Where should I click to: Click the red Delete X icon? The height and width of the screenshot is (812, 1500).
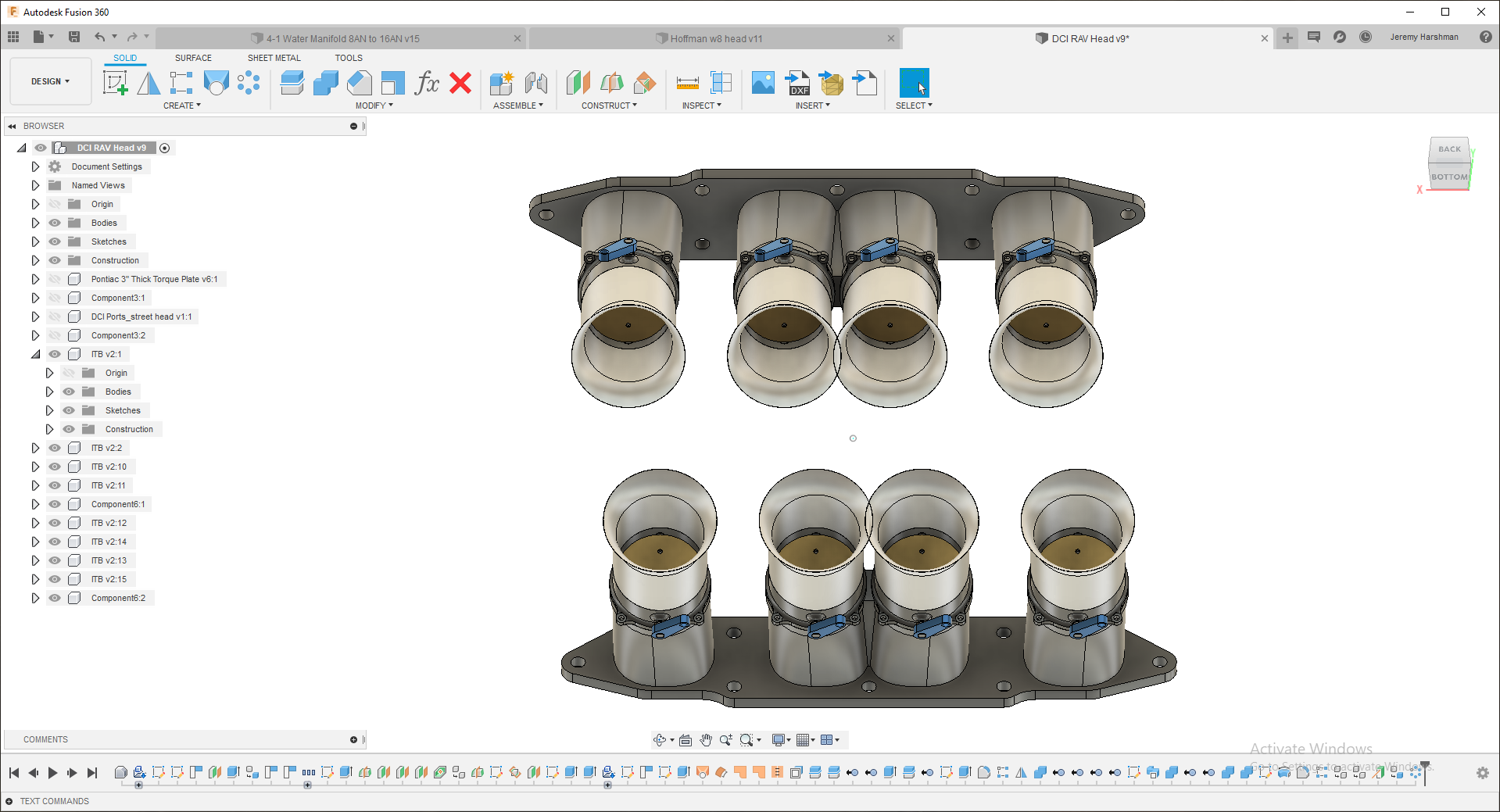[x=460, y=83]
